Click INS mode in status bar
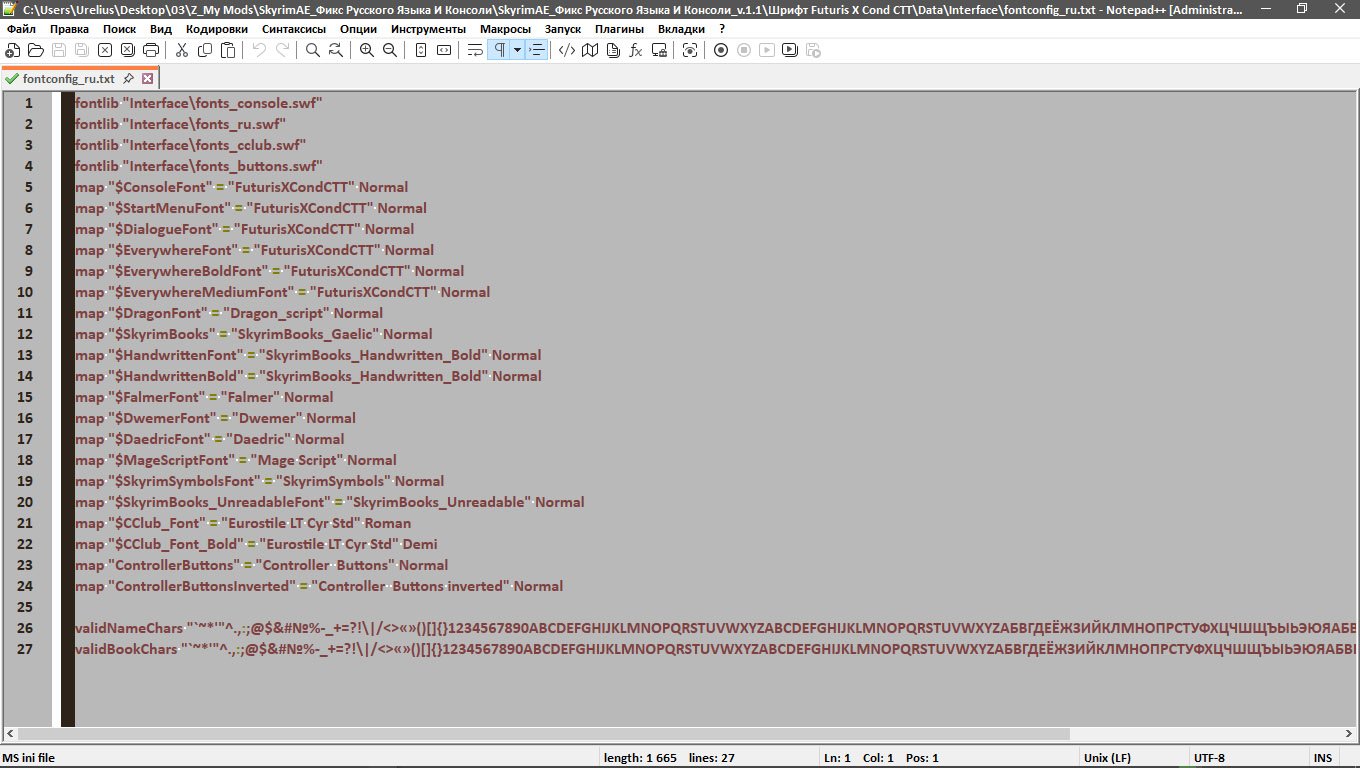This screenshot has height=768, width=1360. click(x=1323, y=758)
